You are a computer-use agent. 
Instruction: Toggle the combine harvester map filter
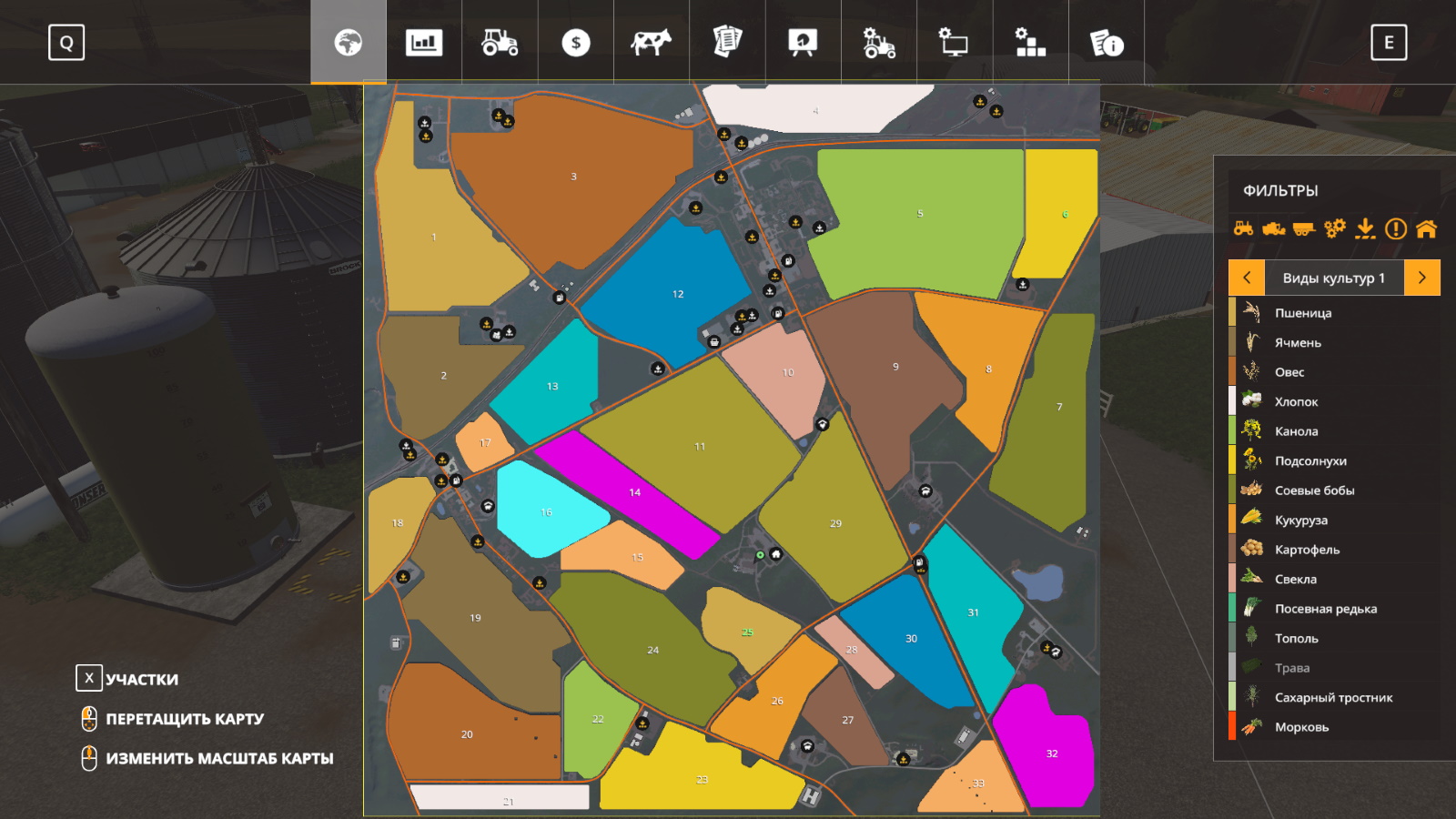tap(1273, 228)
